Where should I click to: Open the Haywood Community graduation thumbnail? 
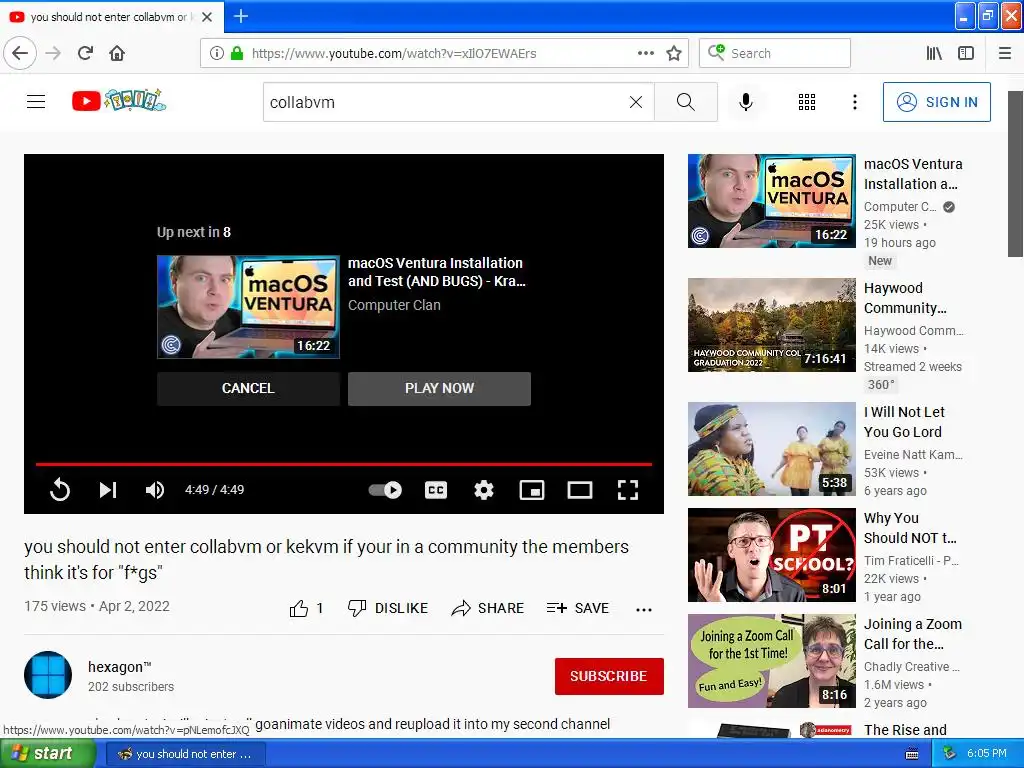[x=771, y=325]
